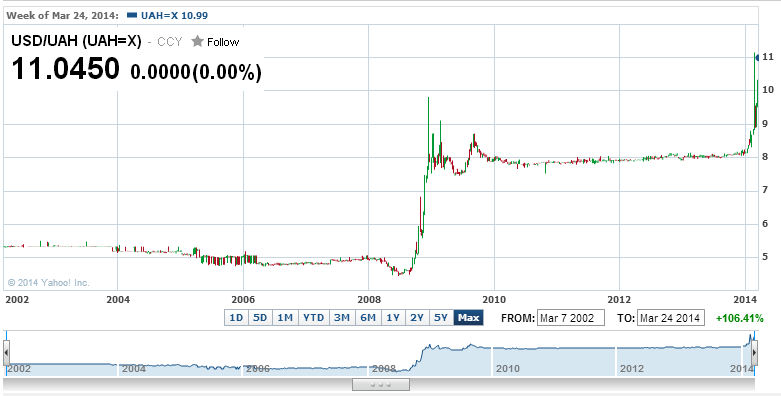Click the FROM date field
This screenshot has height=396, width=781.
pos(570,318)
